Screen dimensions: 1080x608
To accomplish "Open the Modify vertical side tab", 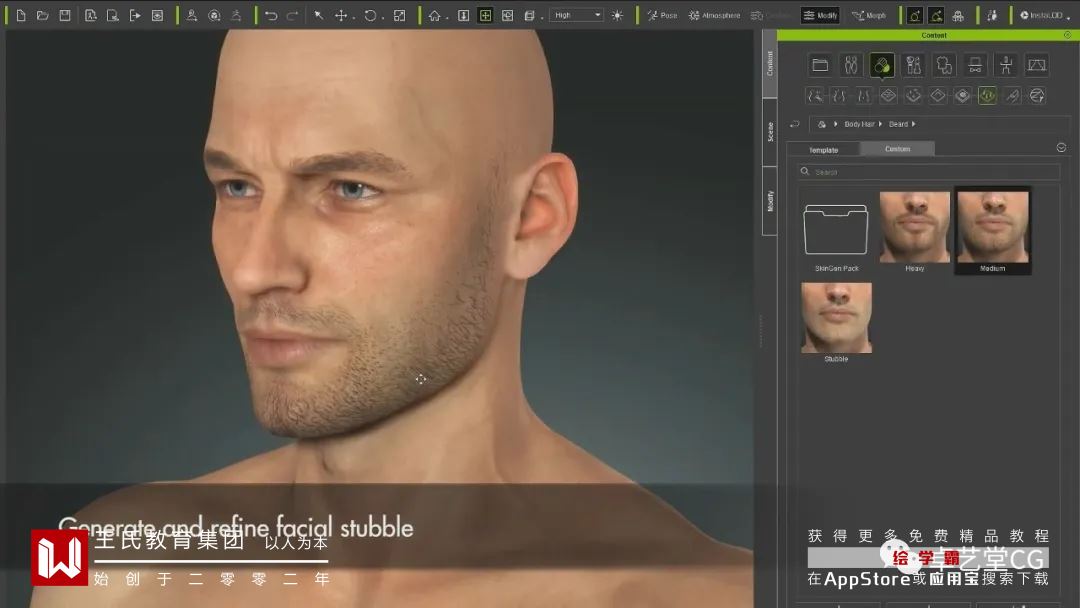I will tap(770, 201).
